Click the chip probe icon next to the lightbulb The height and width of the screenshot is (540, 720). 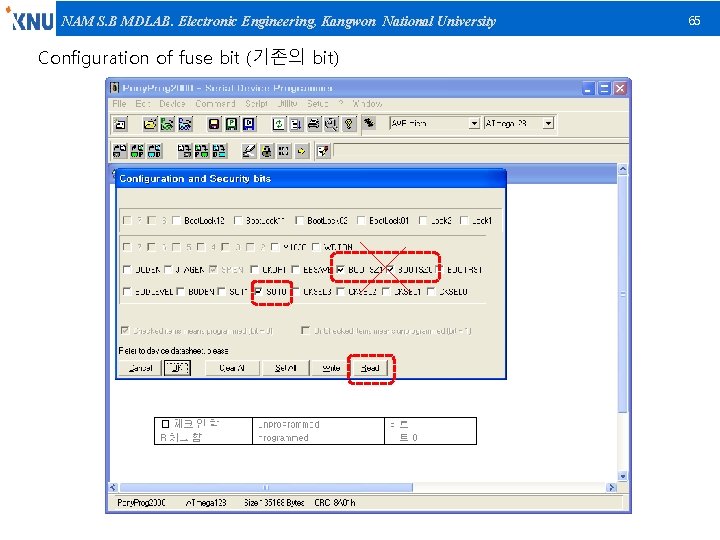click(369, 123)
